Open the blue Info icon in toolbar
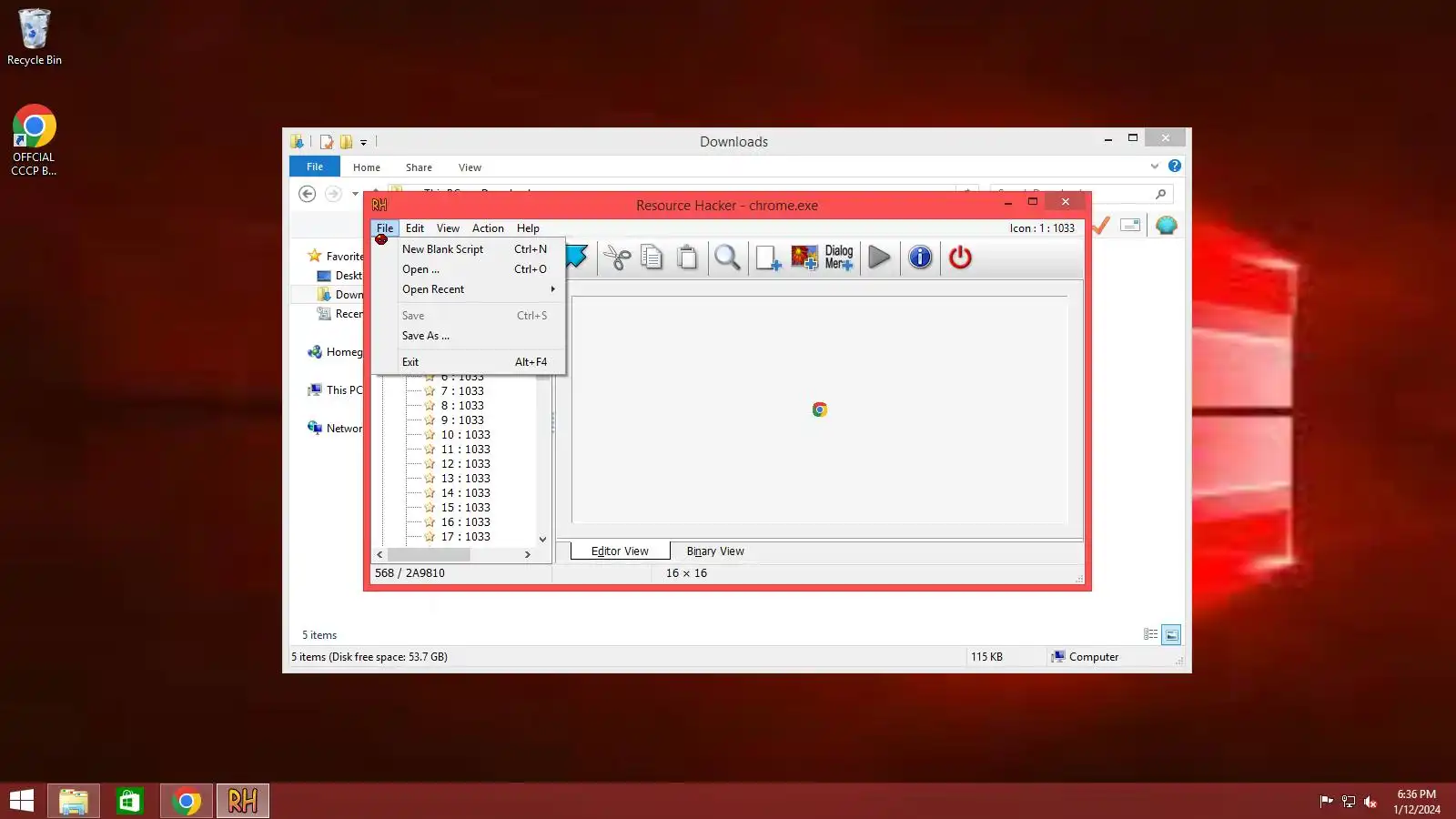The image size is (1456, 819). (920, 258)
